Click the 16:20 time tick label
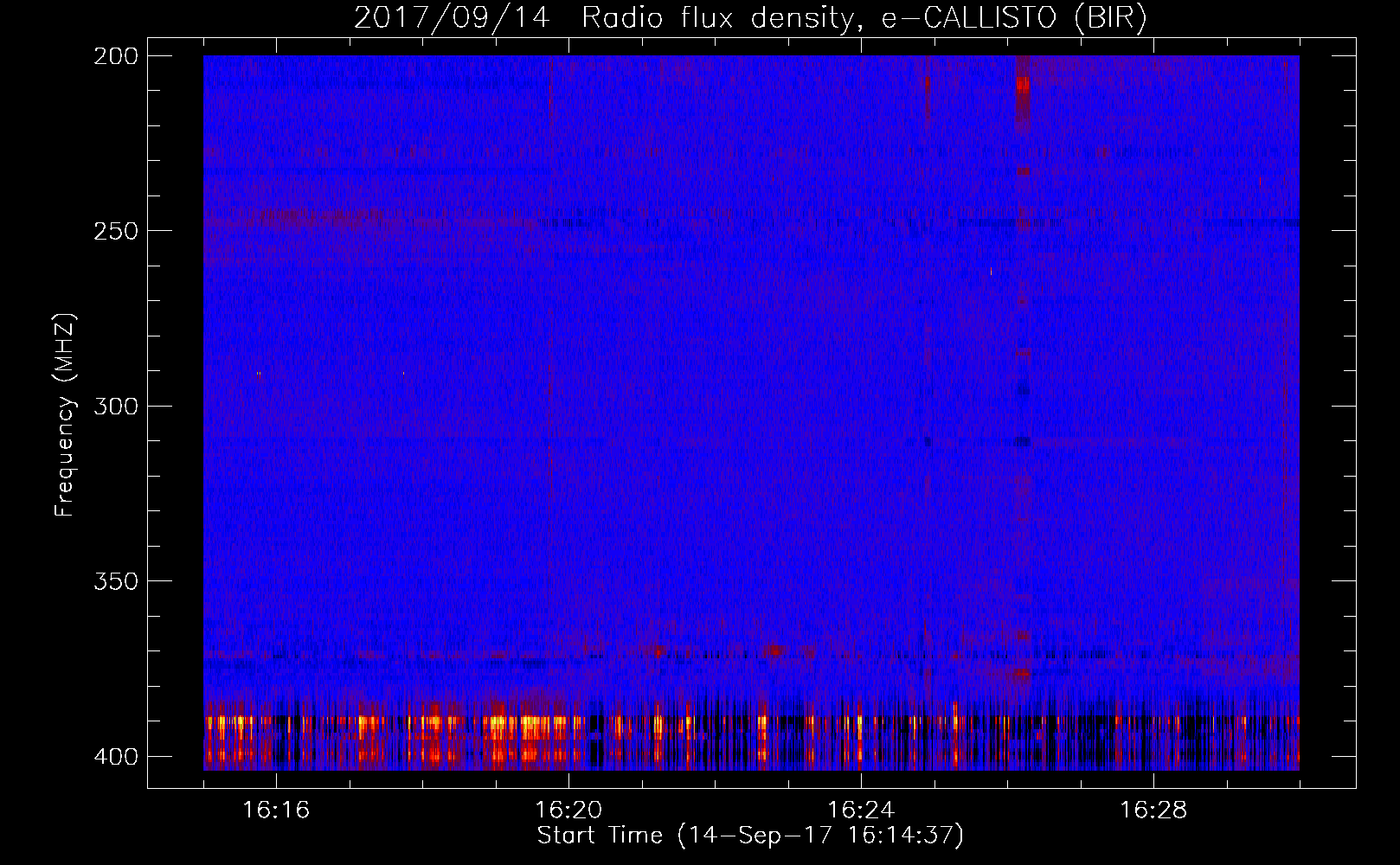This screenshot has width=1400, height=865. [x=568, y=811]
